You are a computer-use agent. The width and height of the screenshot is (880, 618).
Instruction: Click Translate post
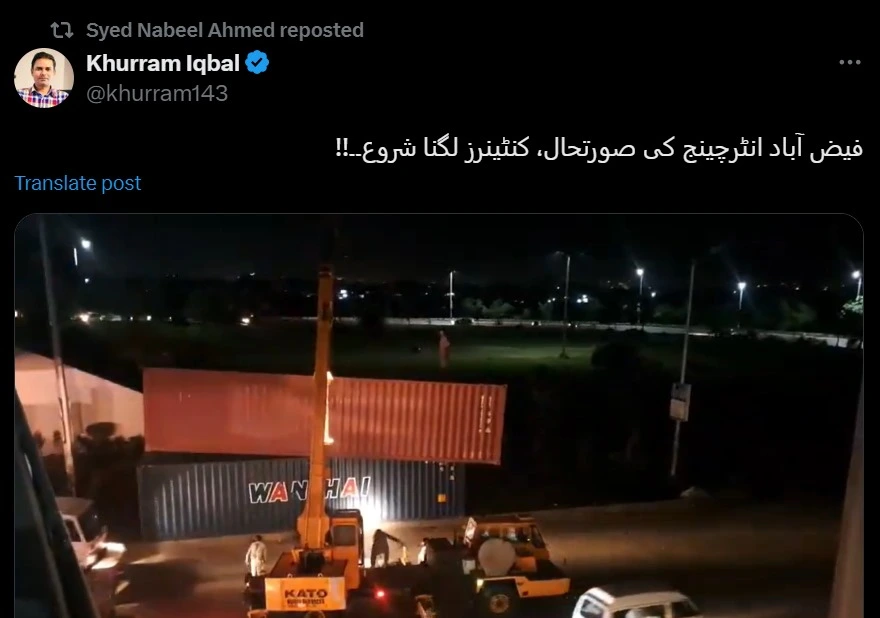click(x=77, y=183)
